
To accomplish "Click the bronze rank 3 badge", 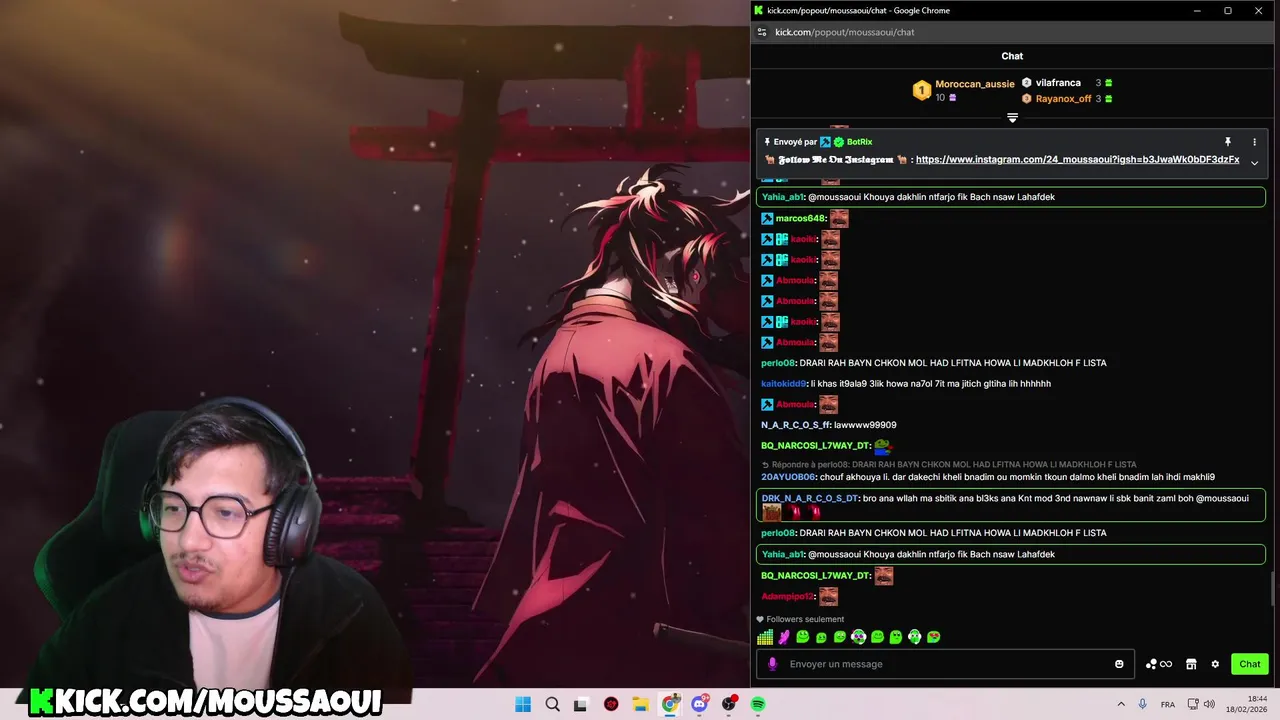I will (1026, 99).
